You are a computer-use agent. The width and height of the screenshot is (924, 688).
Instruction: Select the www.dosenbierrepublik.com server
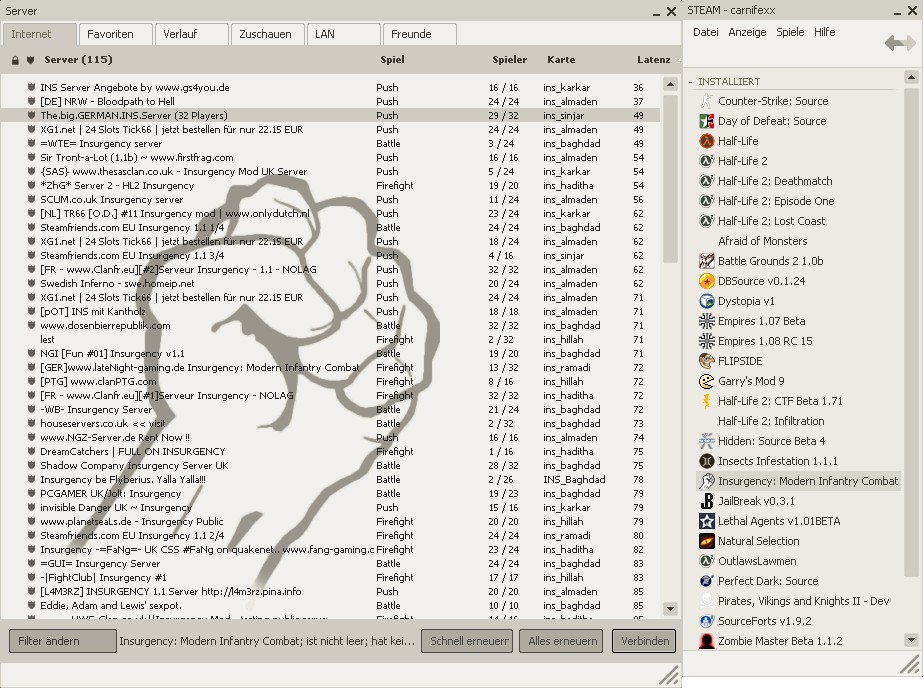[x=330, y=326]
